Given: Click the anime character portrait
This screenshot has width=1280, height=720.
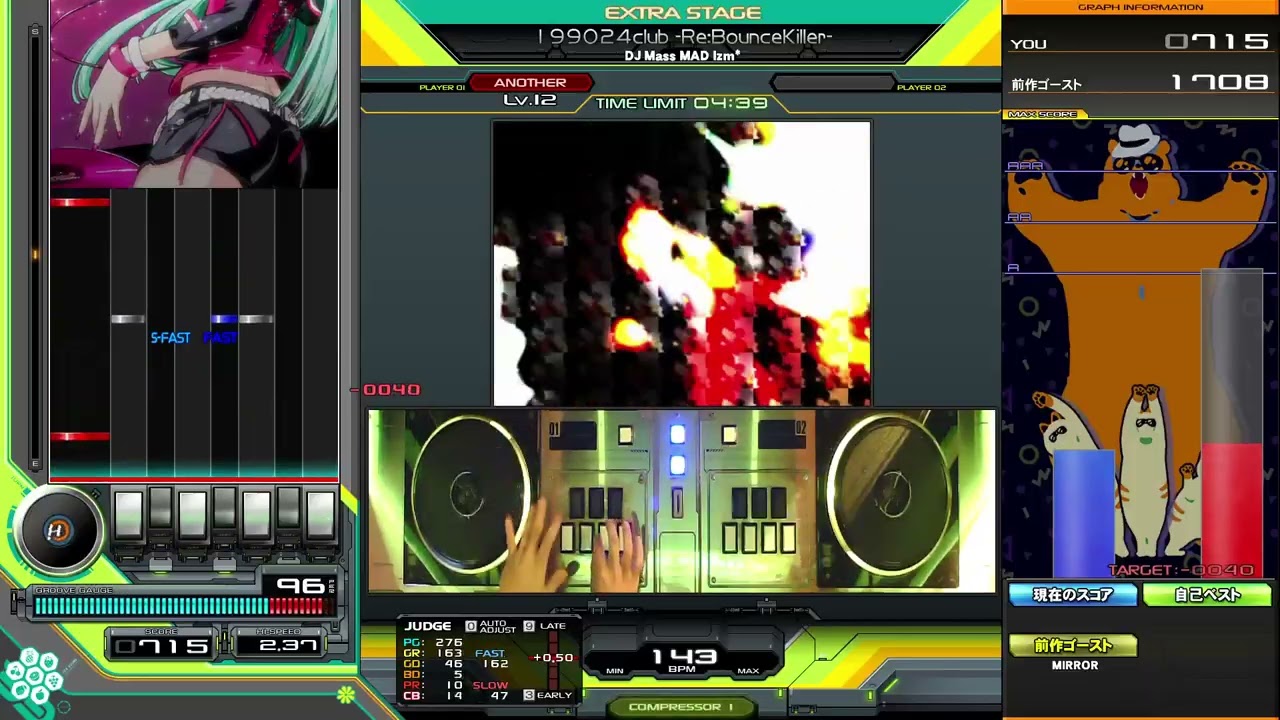Looking at the screenshot, I should (x=194, y=94).
